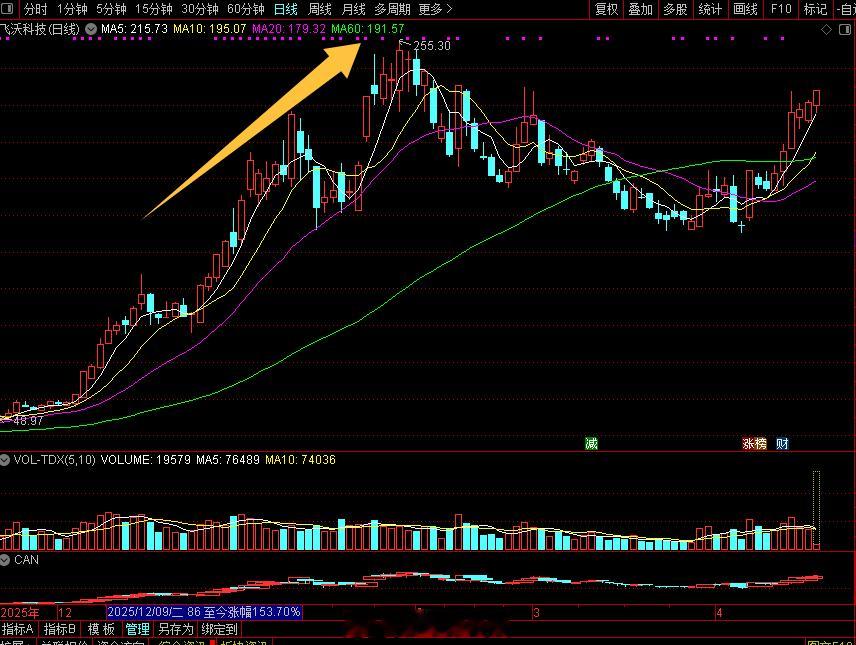The height and width of the screenshot is (645, 856).
Task: Click the VOLUME: 19579 value
Action: [146, 460]
